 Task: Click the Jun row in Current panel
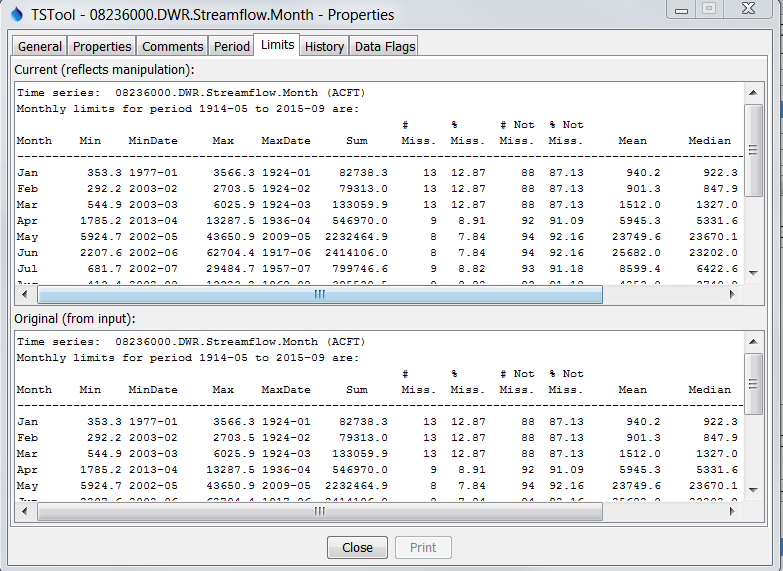(378, 253)
